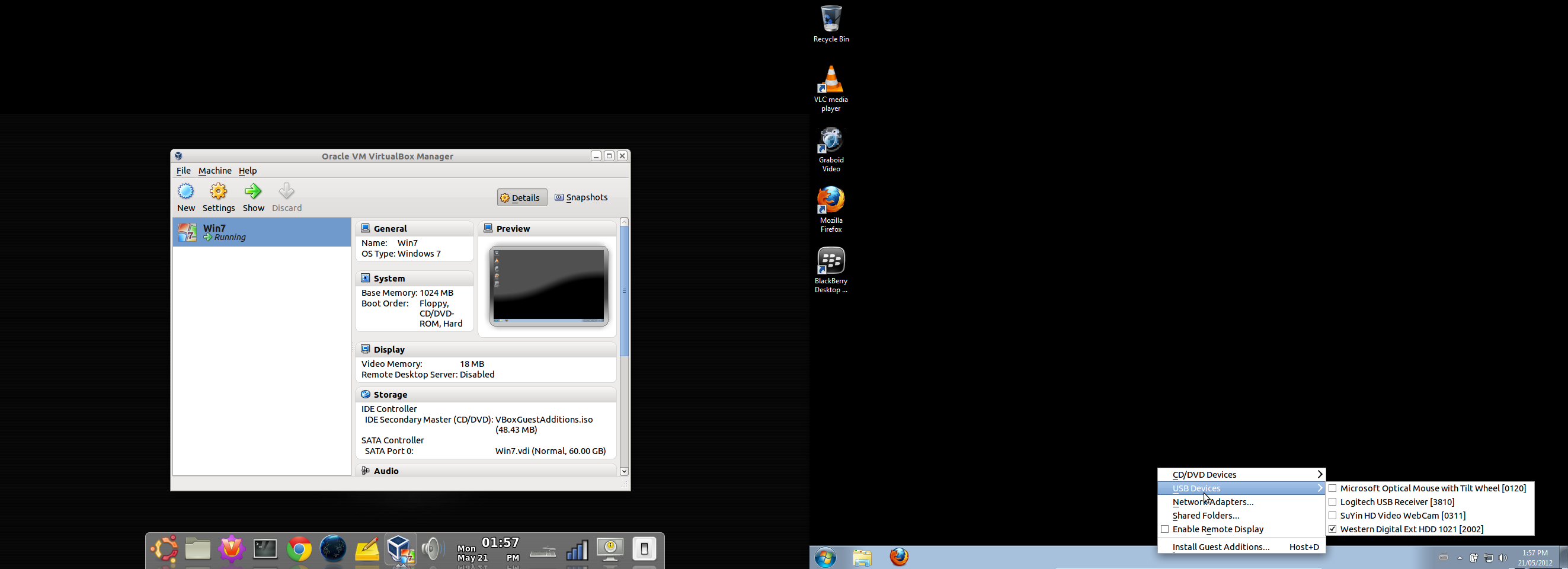
Task: Click the speaker volume icon in dock
Action: (433, 549)
